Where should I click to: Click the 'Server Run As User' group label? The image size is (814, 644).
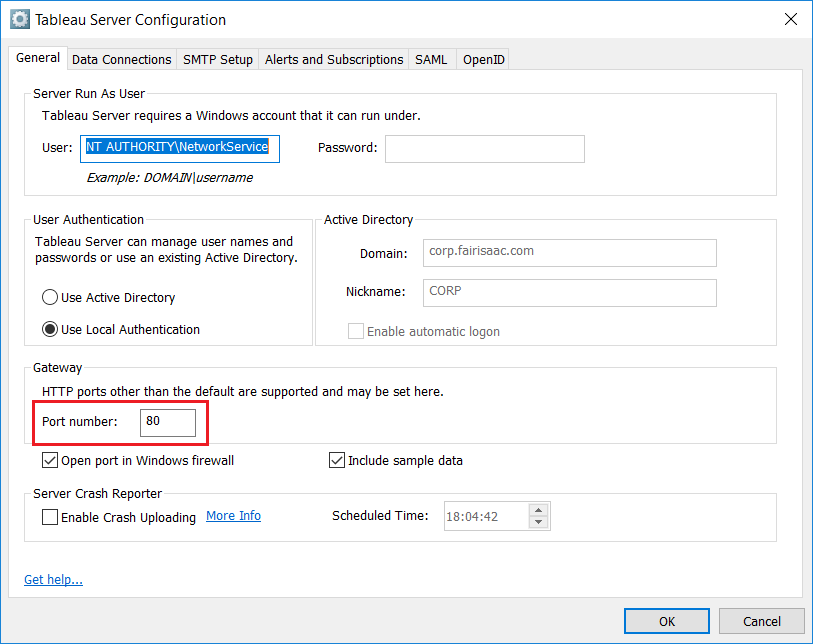tap(89, 93)
